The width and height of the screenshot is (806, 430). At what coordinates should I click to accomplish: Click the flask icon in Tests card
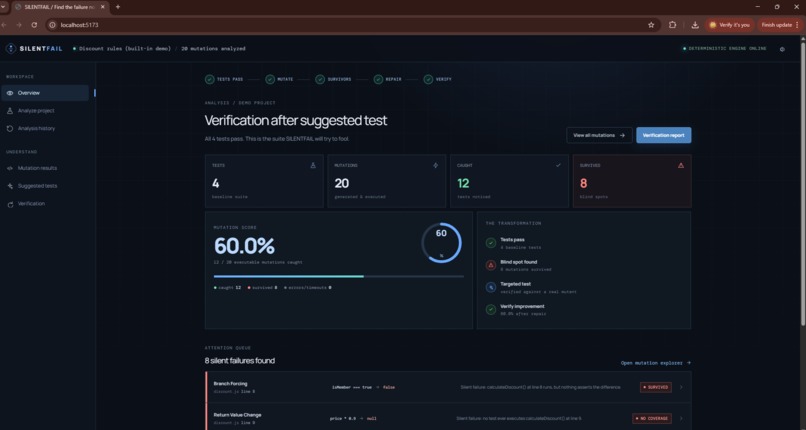coord(313,165)
